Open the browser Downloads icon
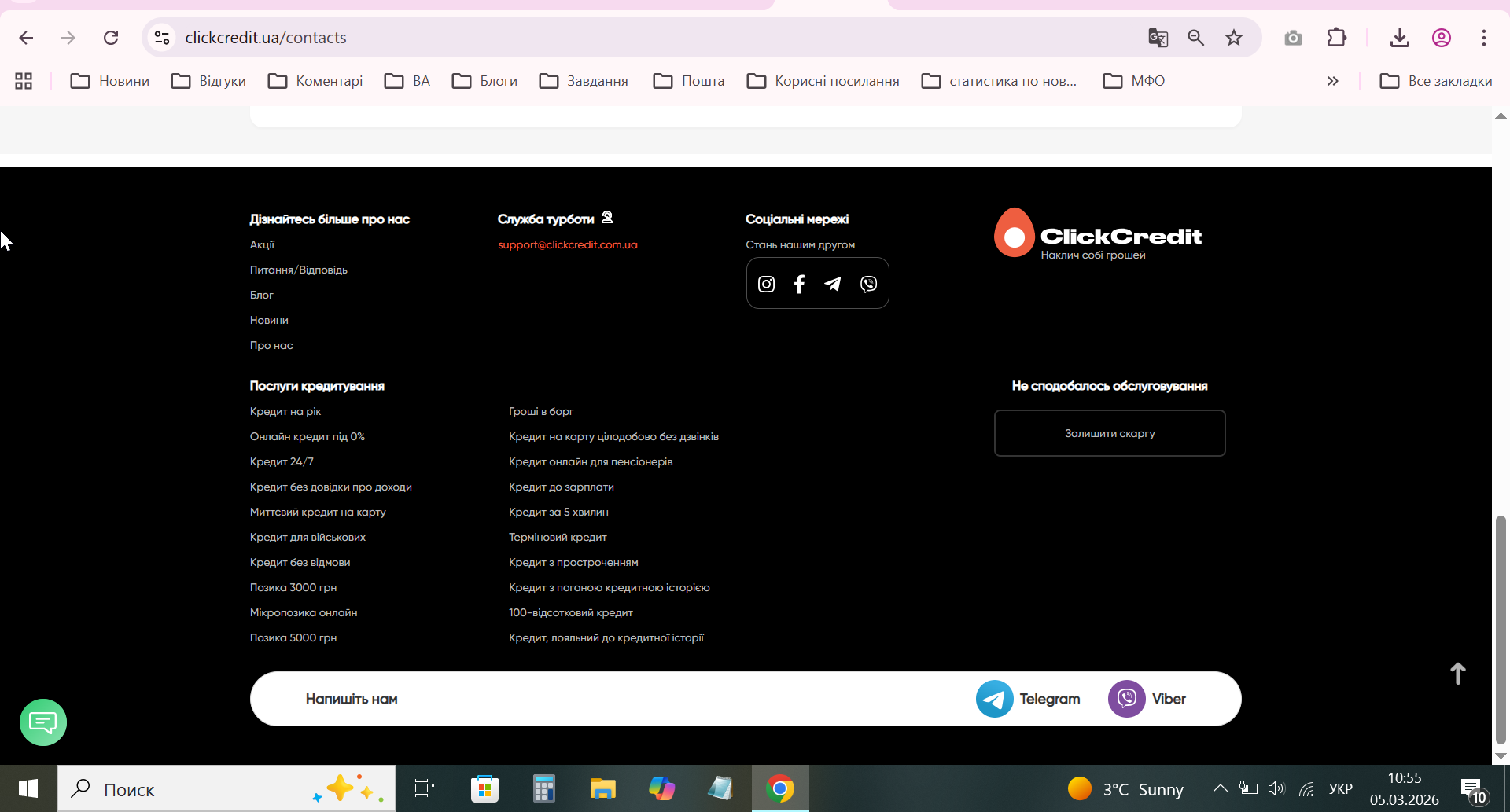Image resolution: width=1510 pixels, height=812 pixels. [1400, 38]
